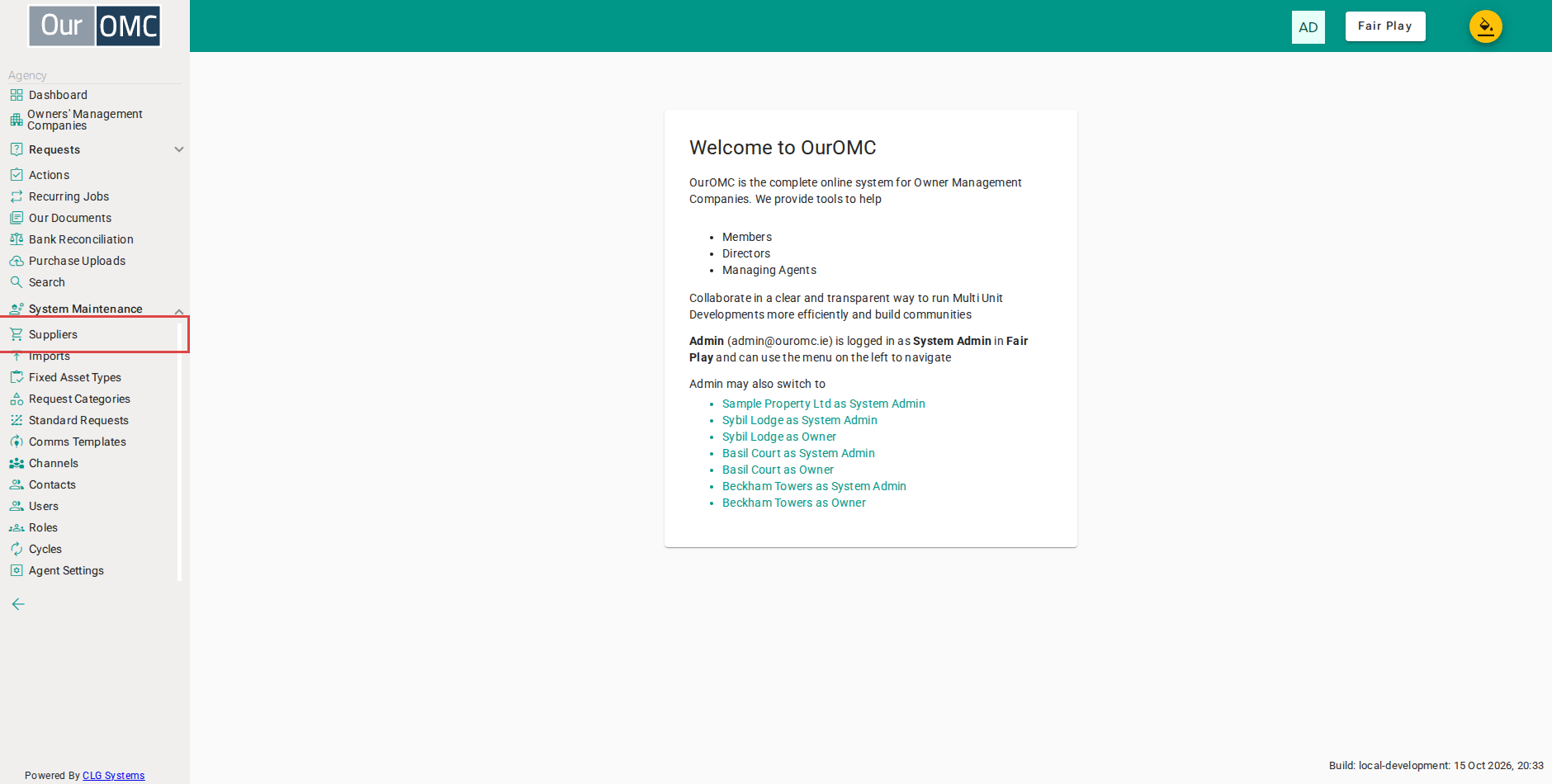
Task: Click the Fixed Asset Types icon
Action: 17,377
